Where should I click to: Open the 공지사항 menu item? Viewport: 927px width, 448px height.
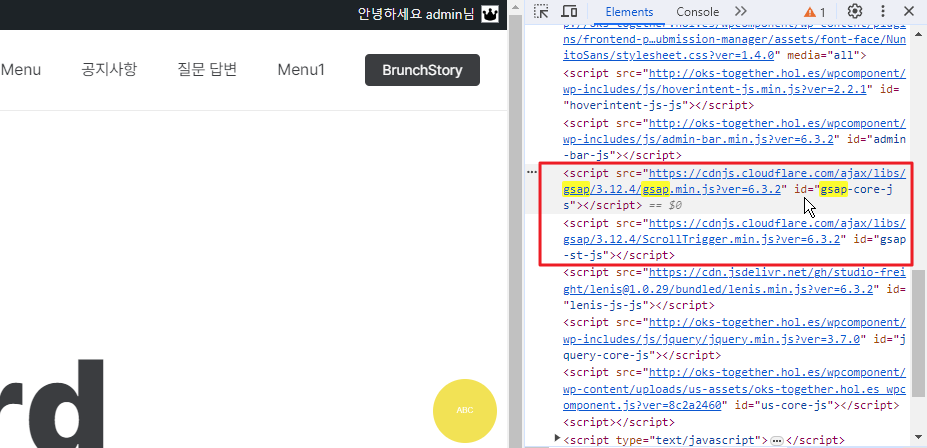pyautogui.click(x=109, y=70)
